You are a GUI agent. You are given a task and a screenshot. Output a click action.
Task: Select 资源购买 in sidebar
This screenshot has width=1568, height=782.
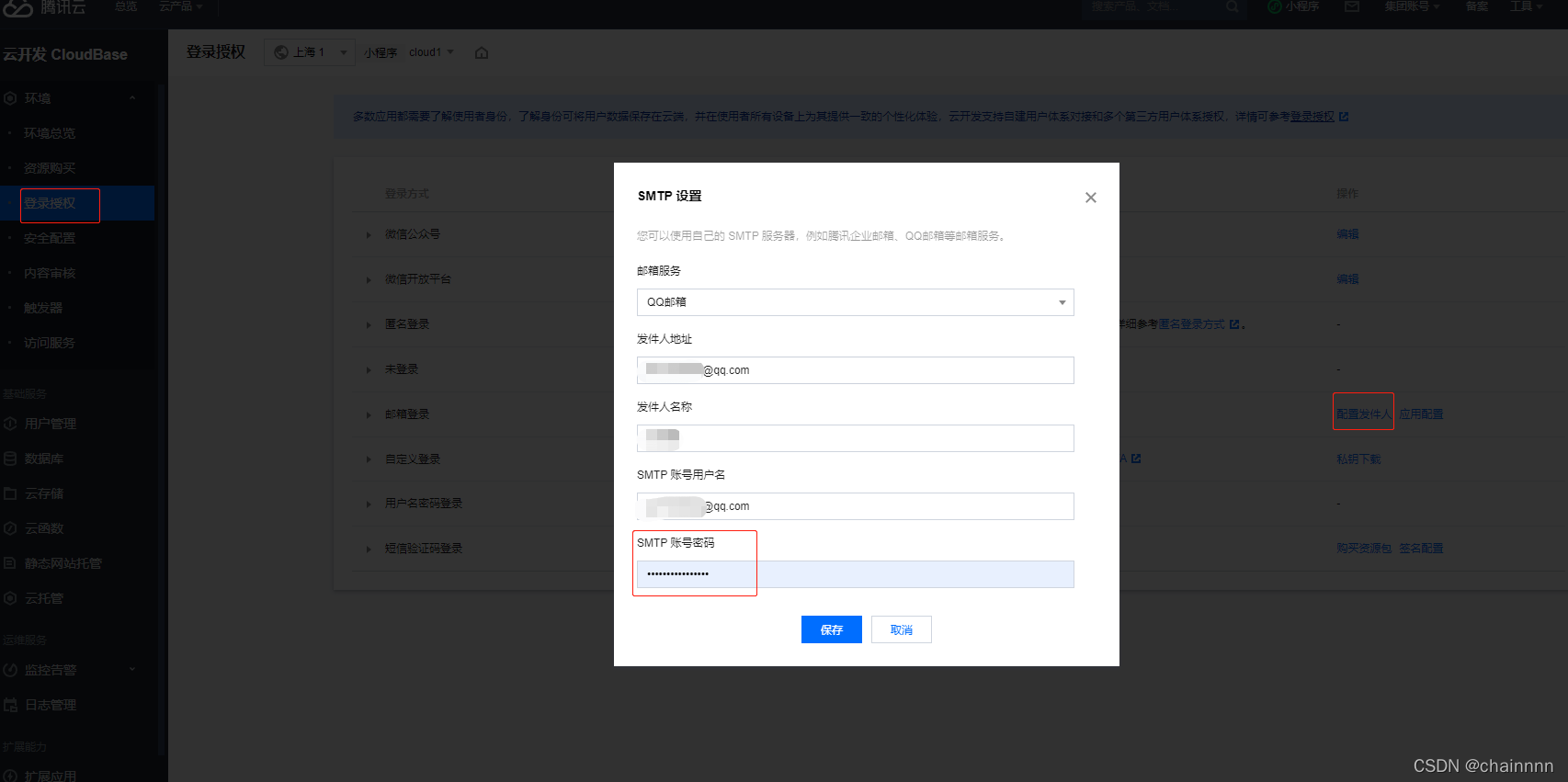coord(50,168)
